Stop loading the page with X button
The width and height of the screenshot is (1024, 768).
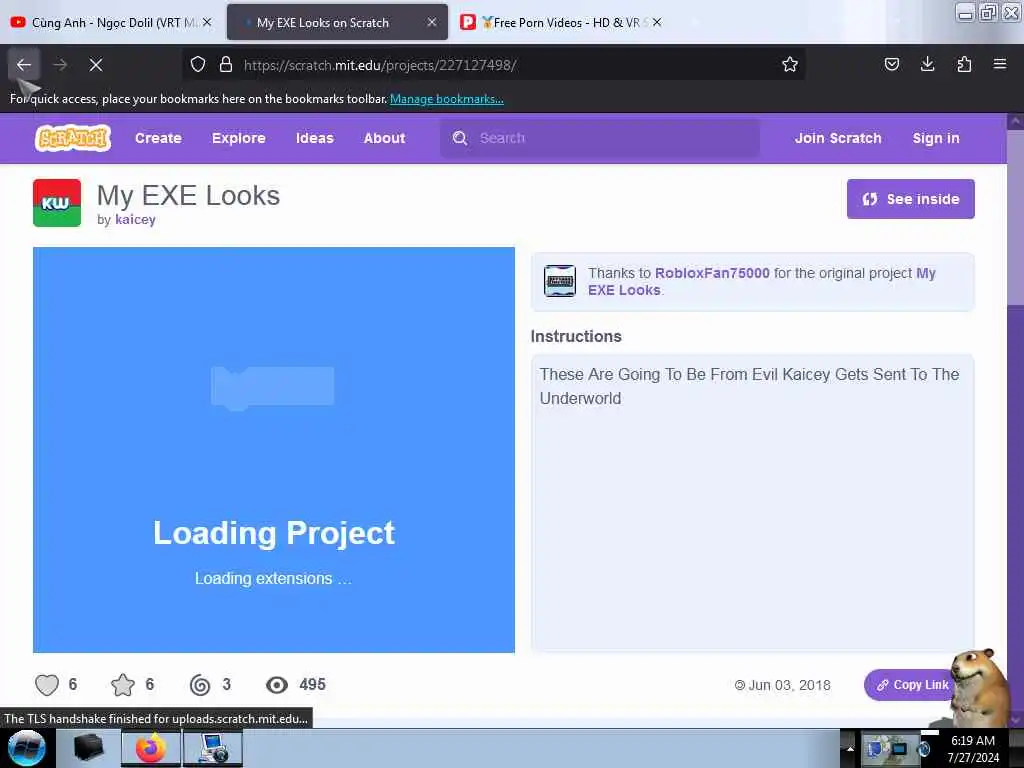[96, 65]
